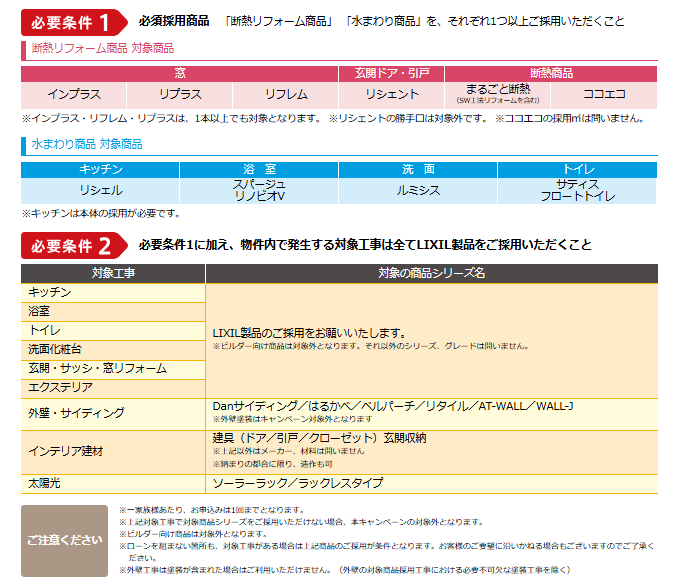Select the スパージュ text
This screenshot has height=586, width=683.
click(x=259, y=184)
